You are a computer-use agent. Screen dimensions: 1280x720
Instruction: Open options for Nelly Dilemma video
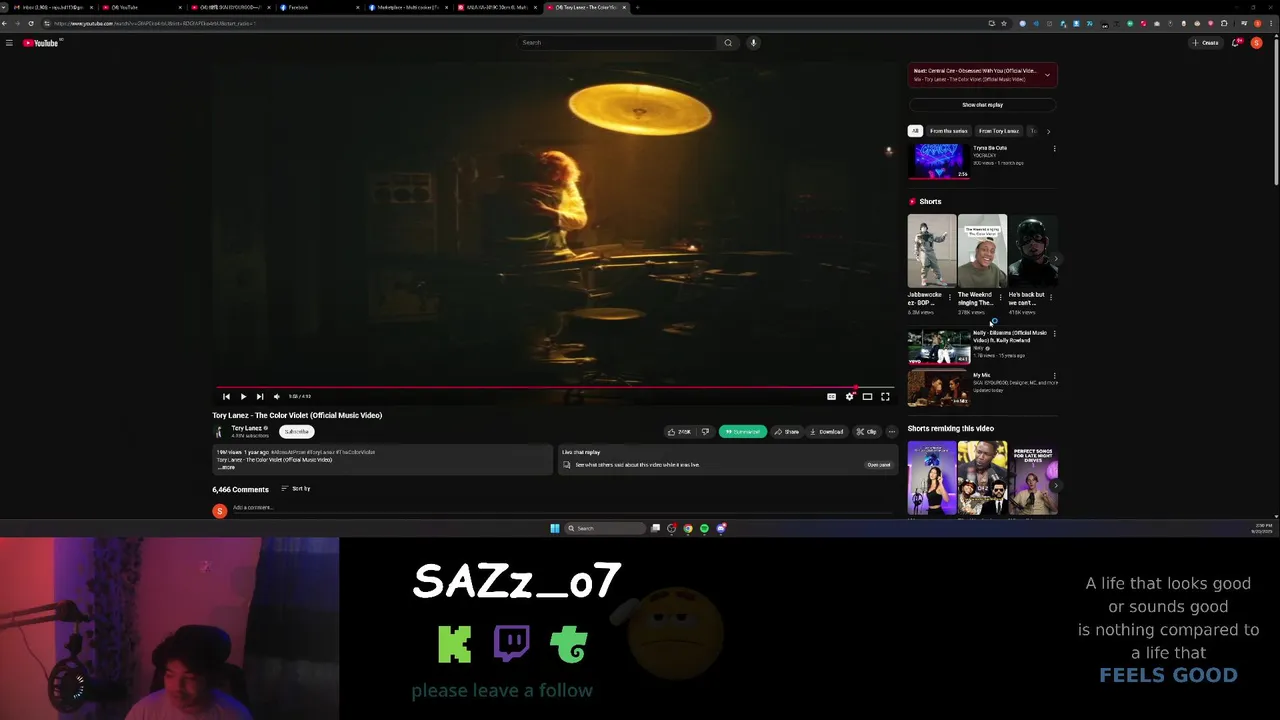point(1054,334)
